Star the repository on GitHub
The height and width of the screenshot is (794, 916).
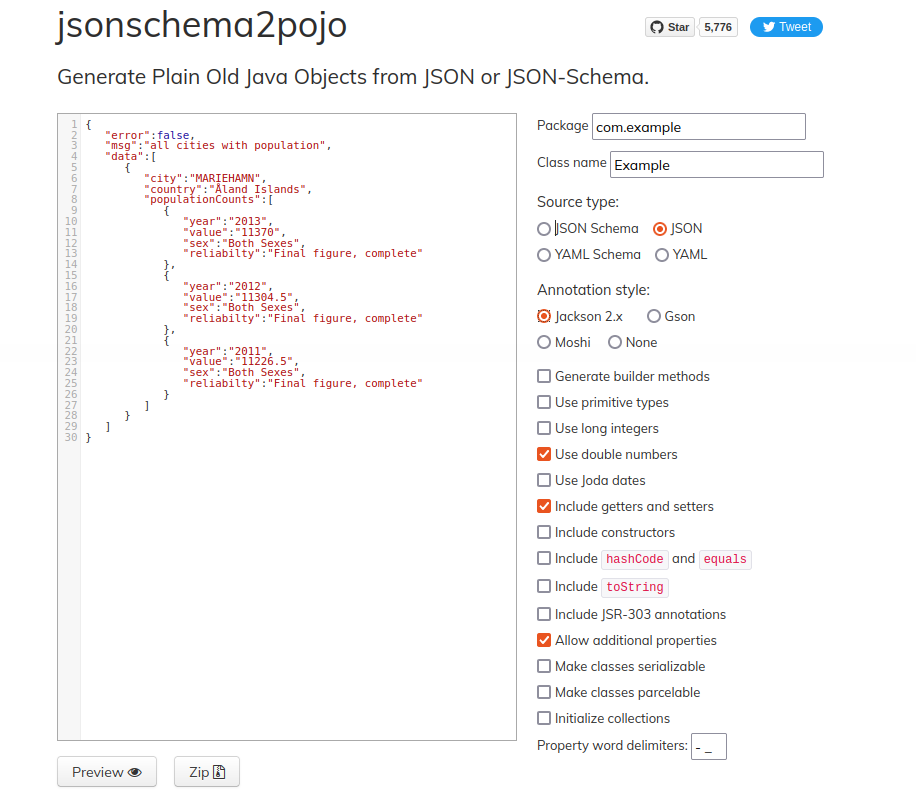tap(668, 27)
